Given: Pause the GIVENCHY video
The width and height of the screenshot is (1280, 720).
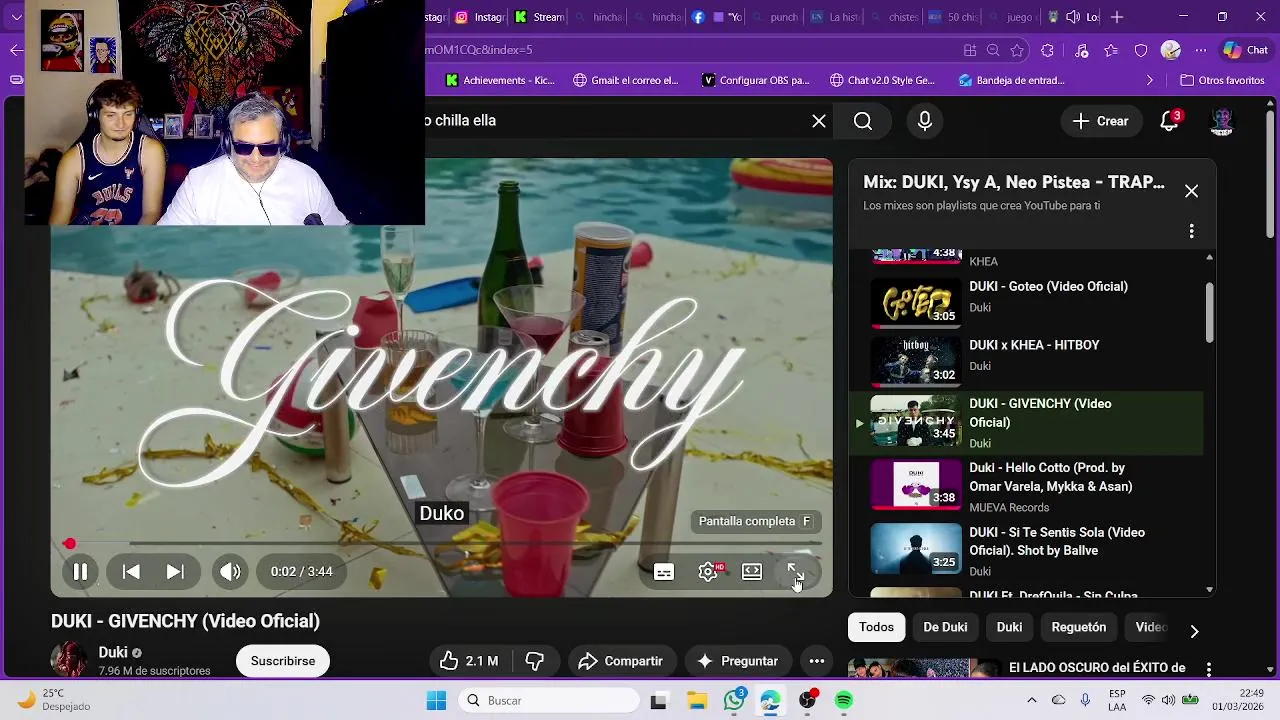Looking at the screenshot, I should (80, 572).
